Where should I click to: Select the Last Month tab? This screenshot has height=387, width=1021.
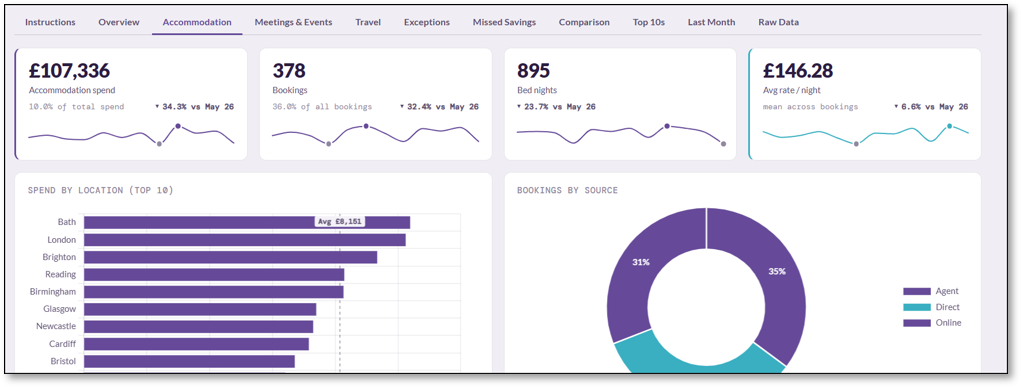pos(712,22)
